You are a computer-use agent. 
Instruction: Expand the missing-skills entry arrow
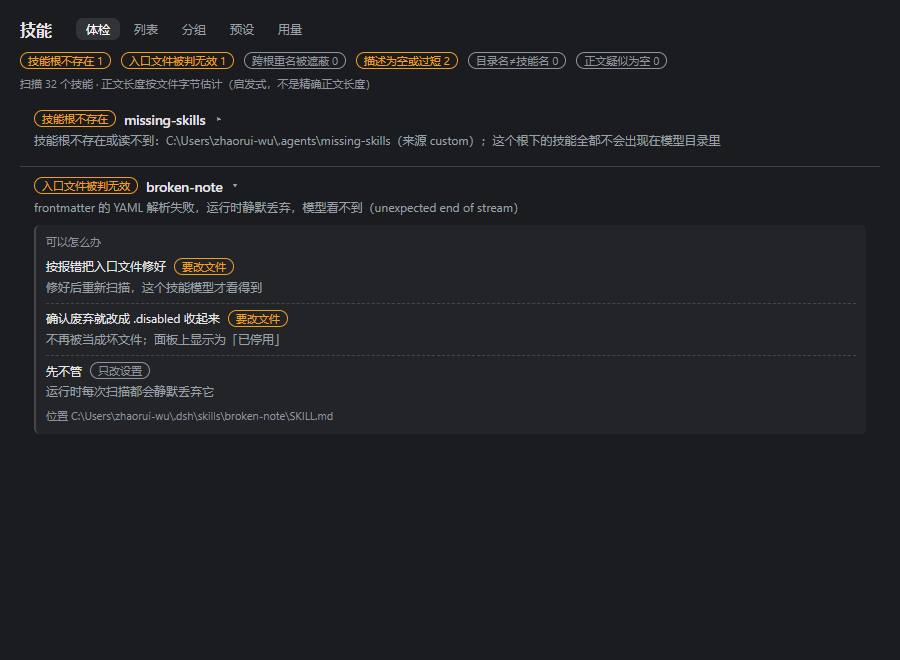(219, 120)
